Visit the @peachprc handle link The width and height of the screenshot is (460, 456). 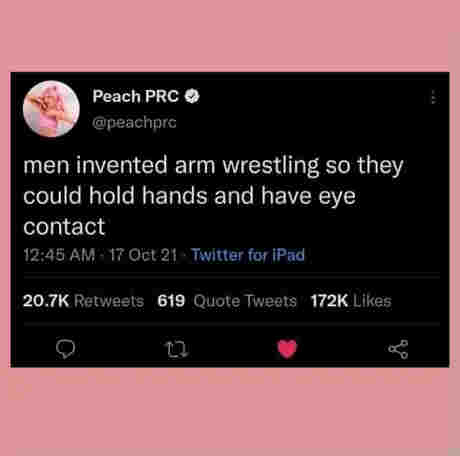(134, 123)
